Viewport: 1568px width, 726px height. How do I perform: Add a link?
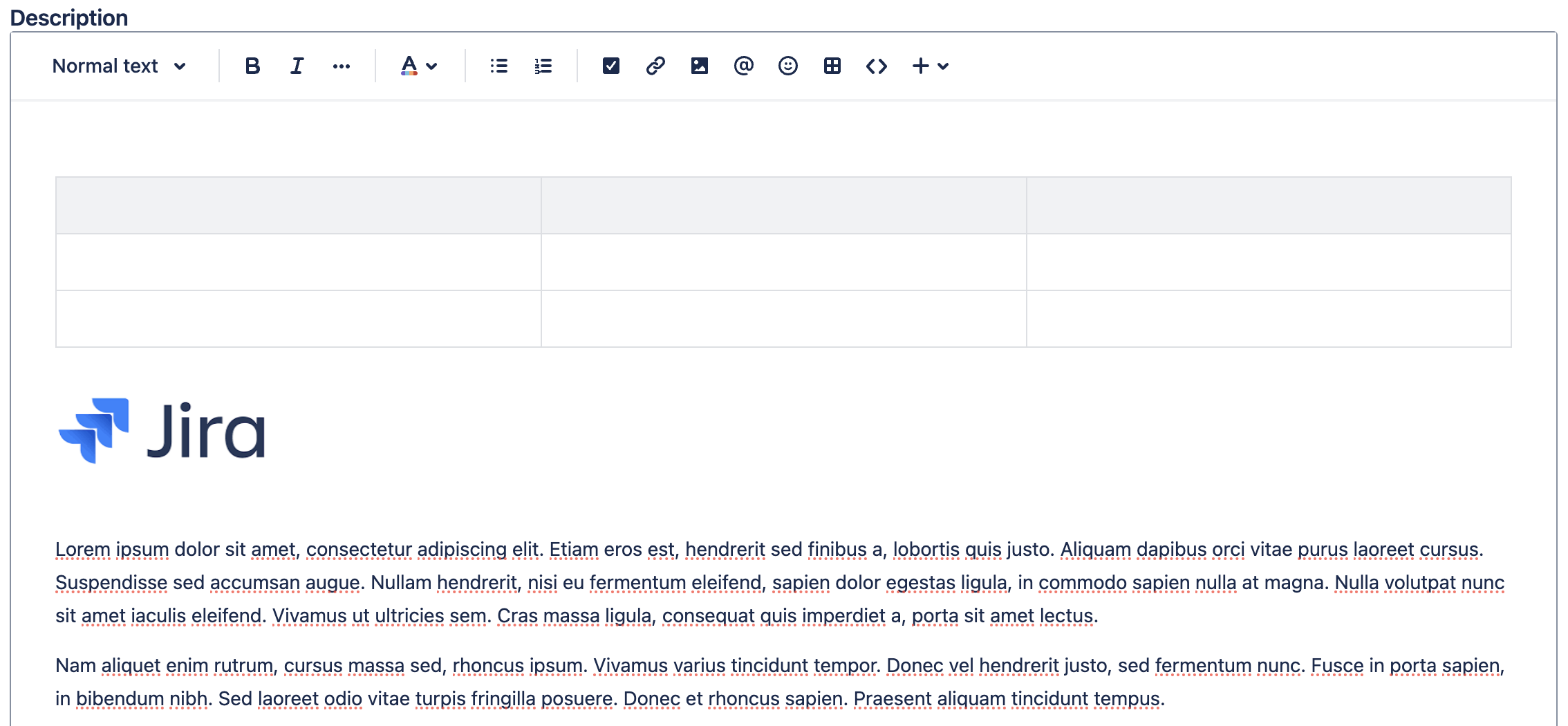pos(655,66)
